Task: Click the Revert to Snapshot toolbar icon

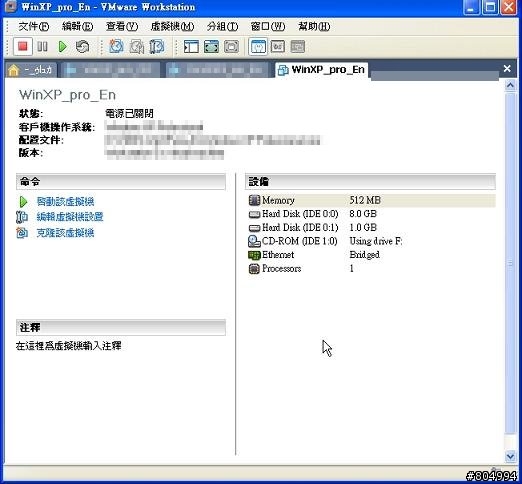Action: [x=137, y=47]
